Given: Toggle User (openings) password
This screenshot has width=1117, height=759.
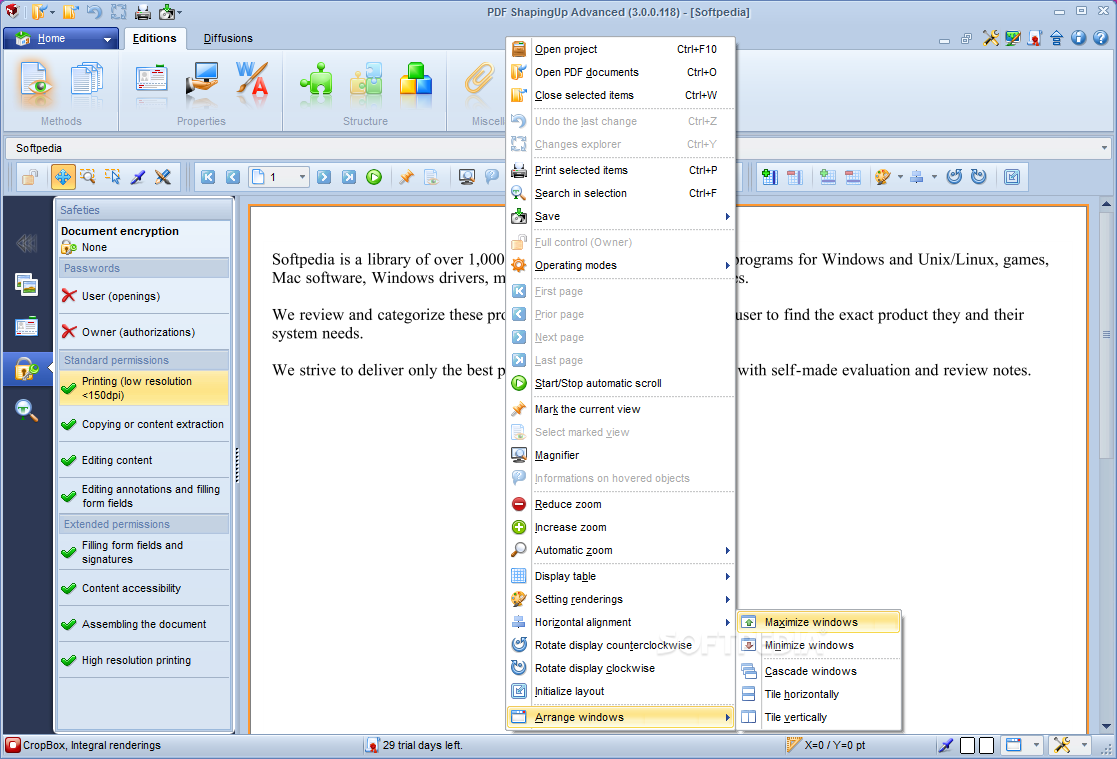Looking at the screenshot, I should [144, 296].
